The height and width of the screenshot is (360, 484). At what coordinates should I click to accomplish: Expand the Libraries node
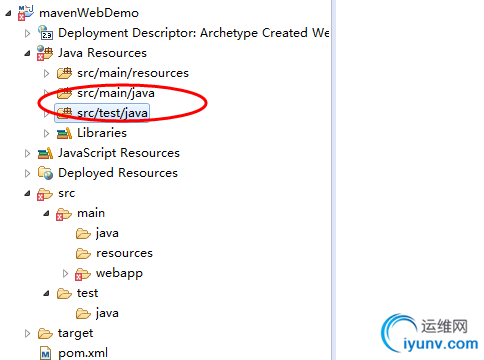(x=46, y=133)
